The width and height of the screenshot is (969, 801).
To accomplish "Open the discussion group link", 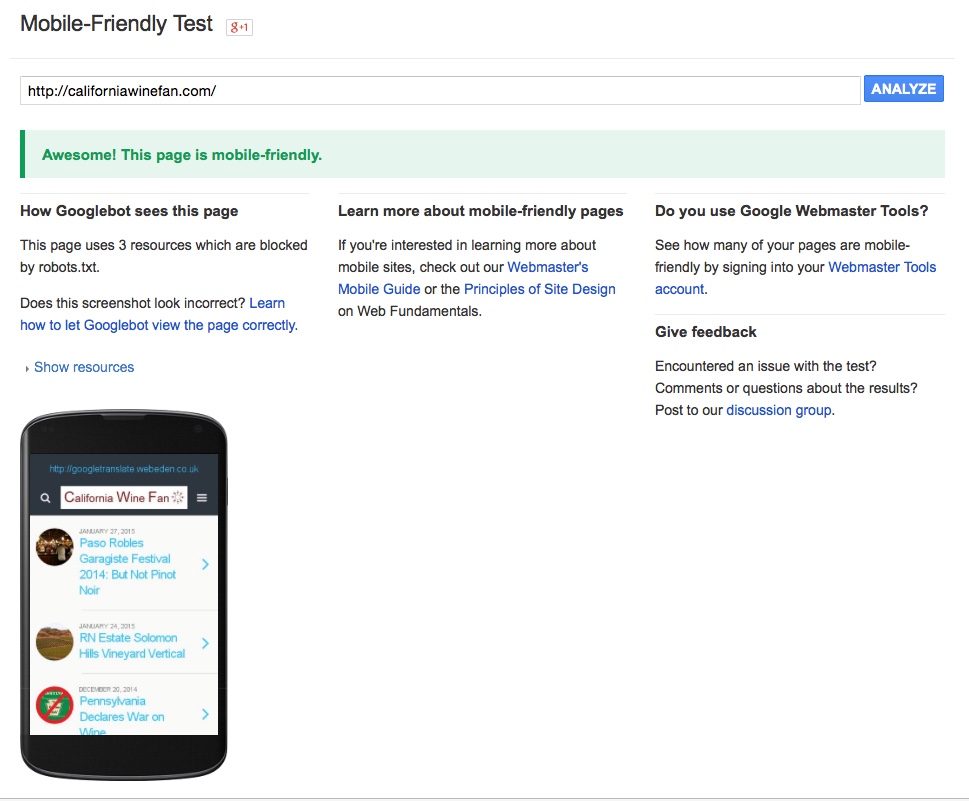I will (x=779, y=410).
